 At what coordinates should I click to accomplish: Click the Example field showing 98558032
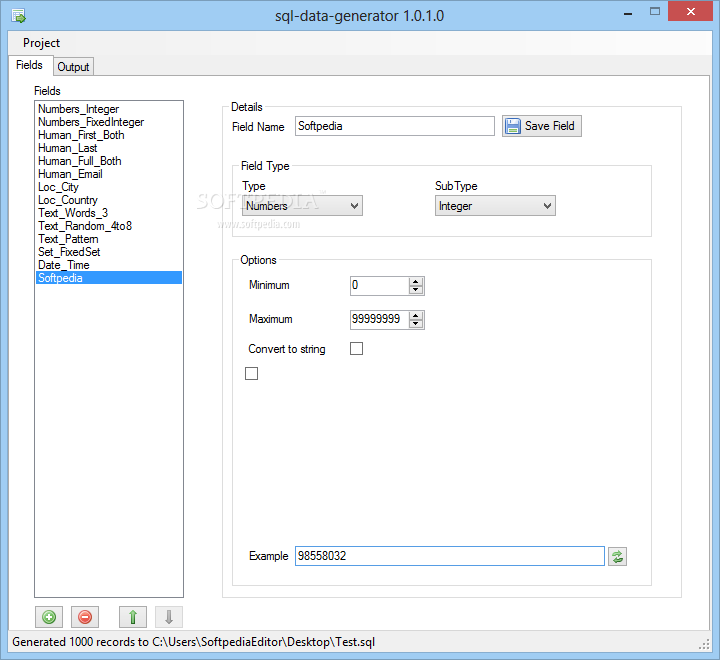(x=450, y=556)
